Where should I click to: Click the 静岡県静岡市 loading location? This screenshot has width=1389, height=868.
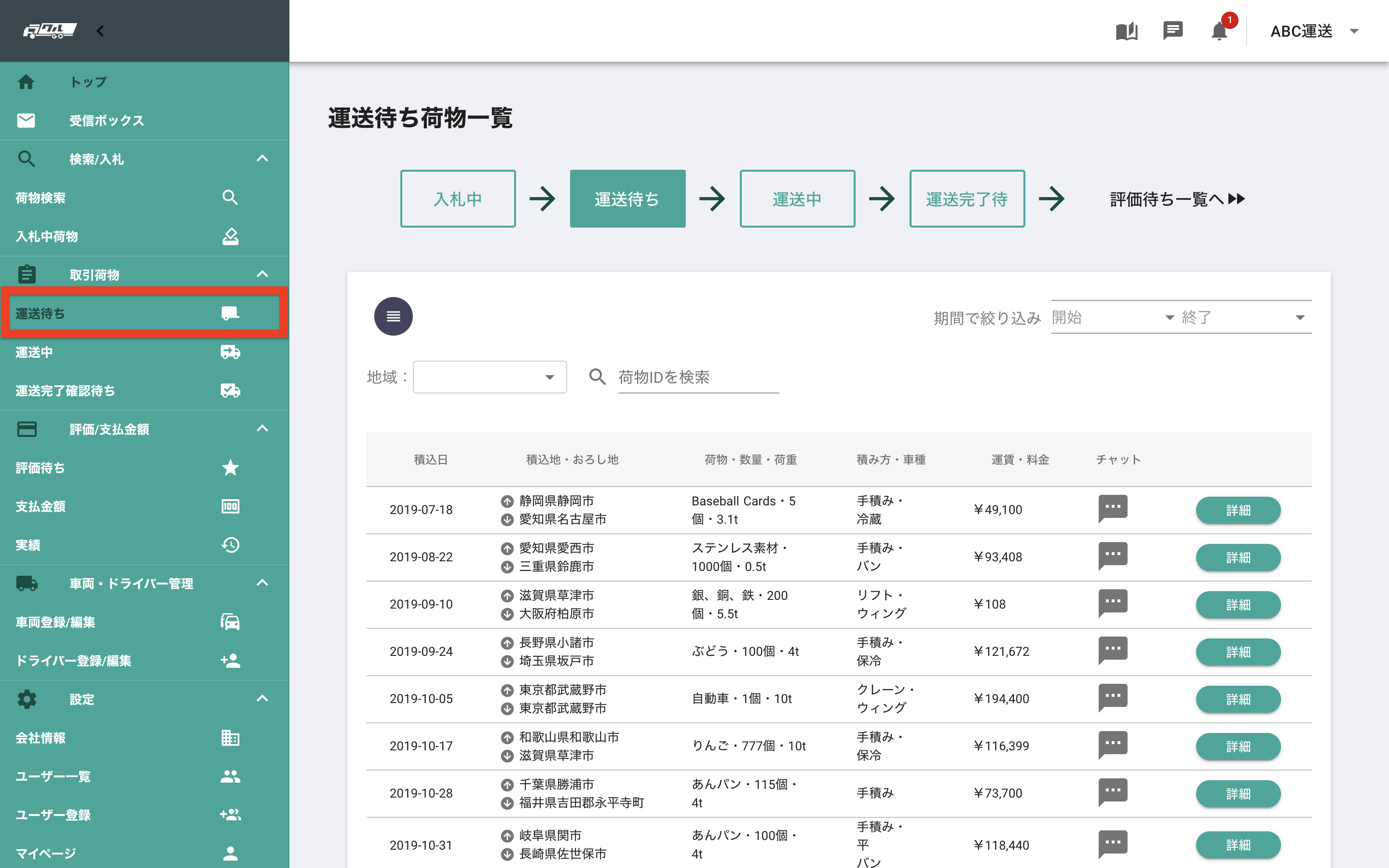point(556,501)
